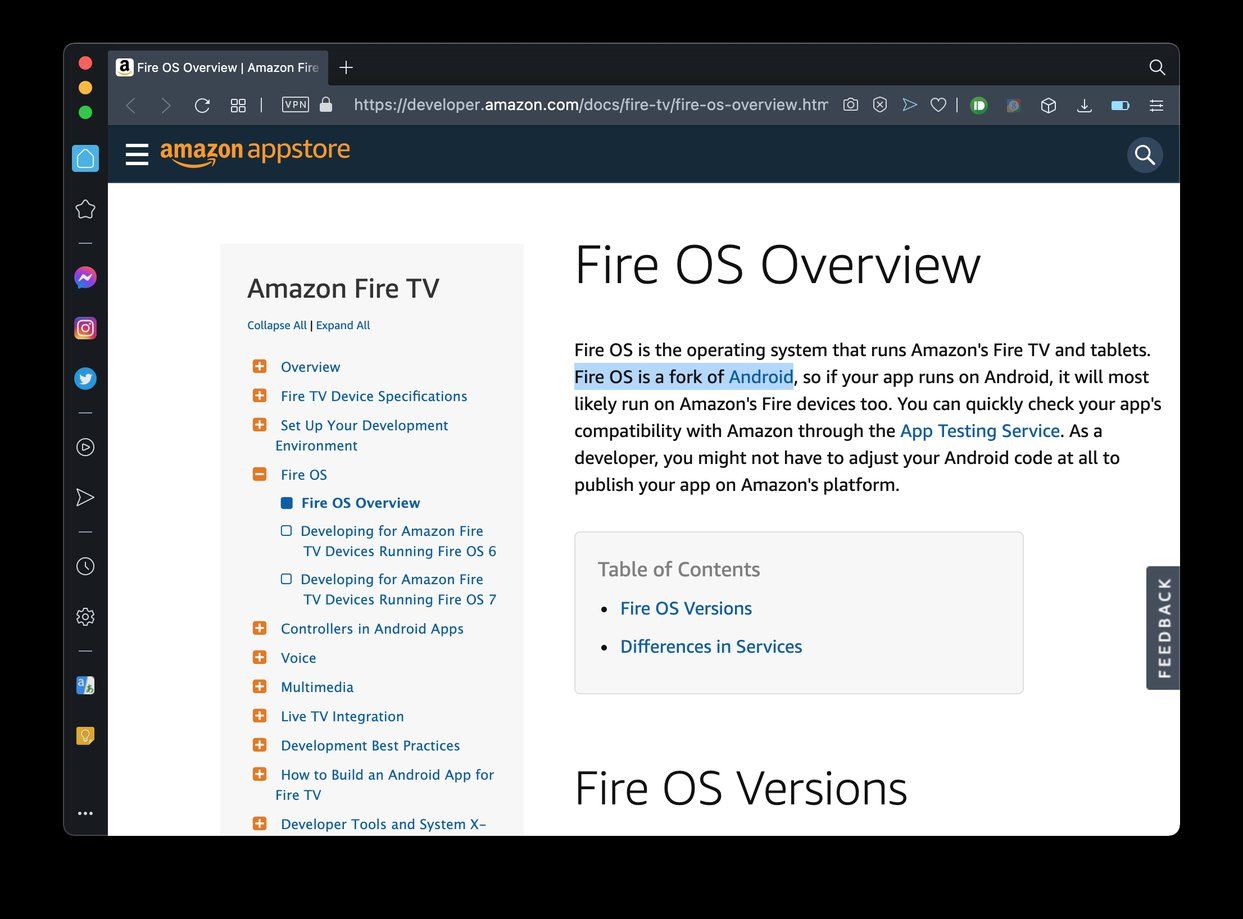The width and height of the screenshot is (1243, 919).
Task: Click the padlock site security icon
Action: point(326,104)
